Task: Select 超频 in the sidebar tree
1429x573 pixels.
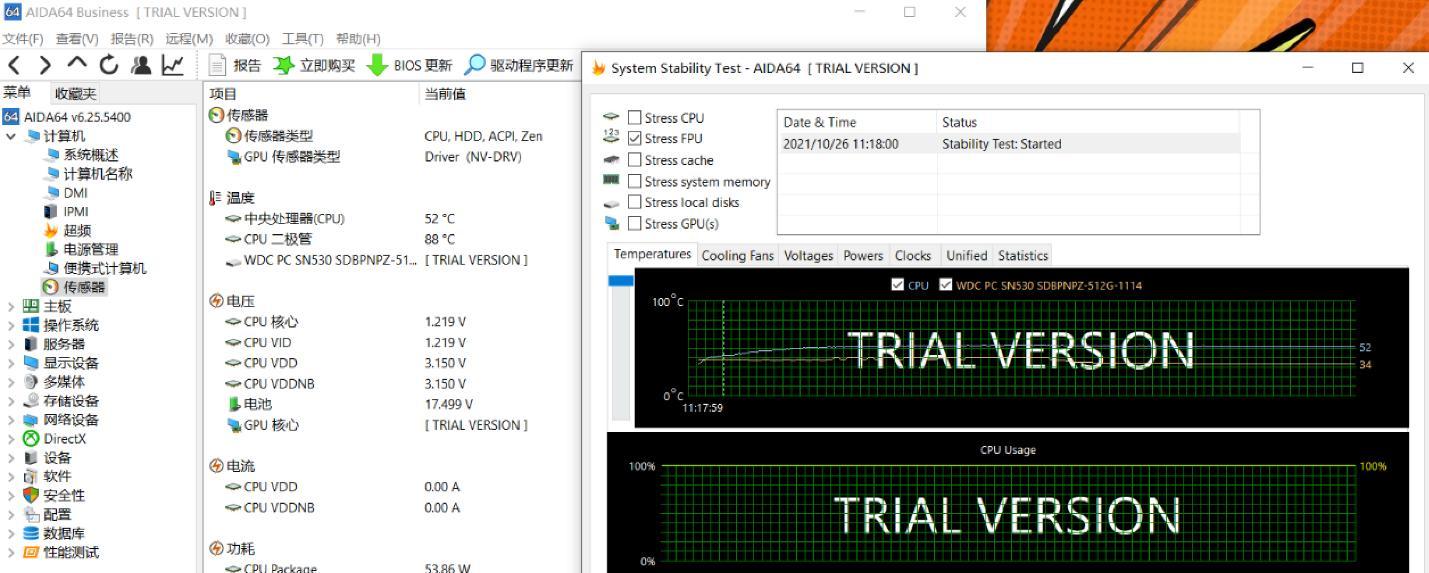Action: coord(77,231)
